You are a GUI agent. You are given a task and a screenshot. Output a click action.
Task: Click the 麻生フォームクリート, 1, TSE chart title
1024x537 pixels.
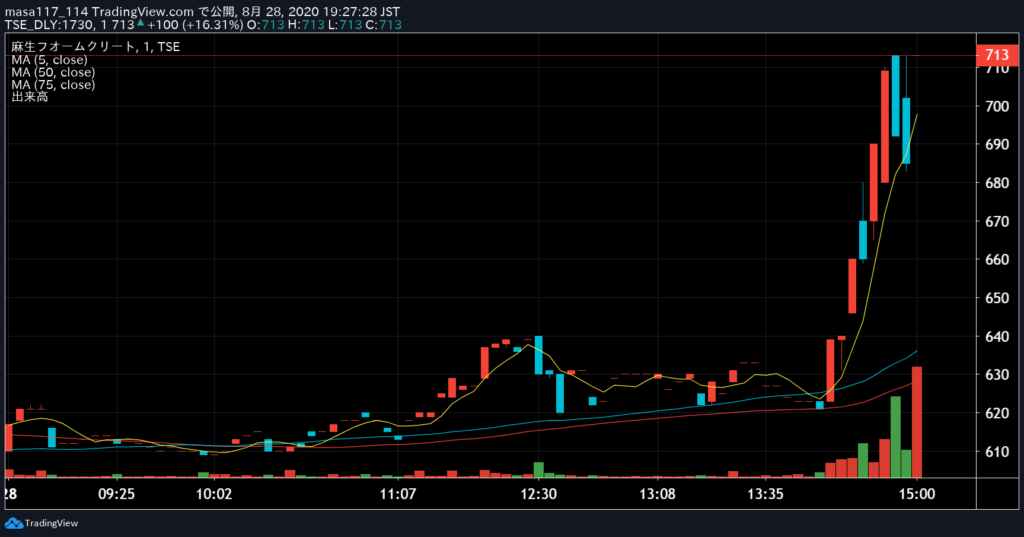pos(95,47)
